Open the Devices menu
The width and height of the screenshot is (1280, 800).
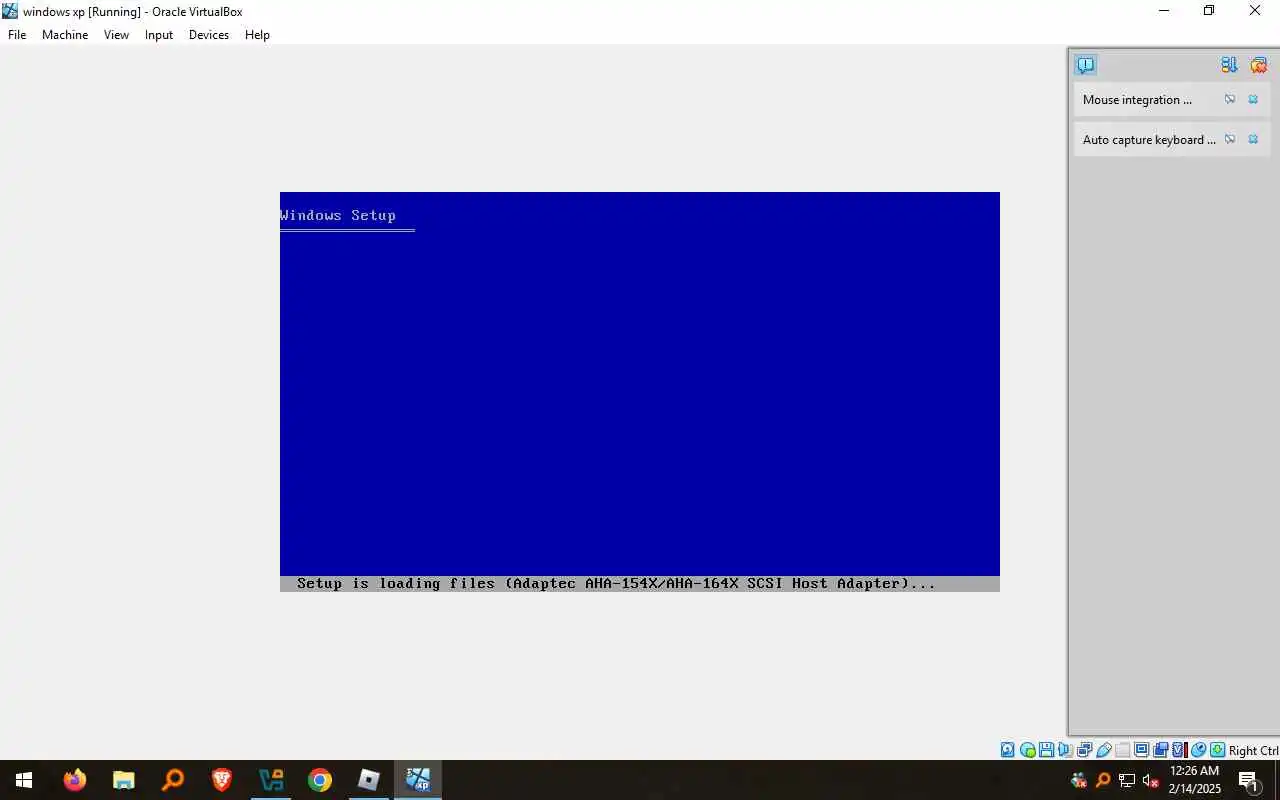click(209, 35)
